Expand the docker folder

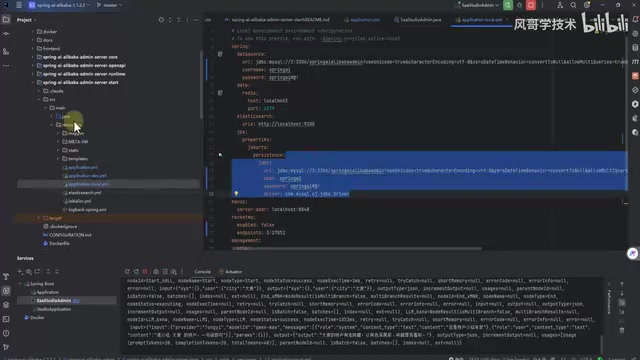pos(33,31)
